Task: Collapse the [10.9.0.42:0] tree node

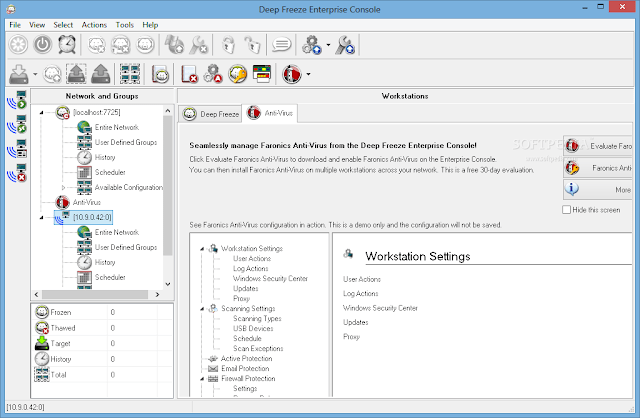Action: [x=42, y=217]
